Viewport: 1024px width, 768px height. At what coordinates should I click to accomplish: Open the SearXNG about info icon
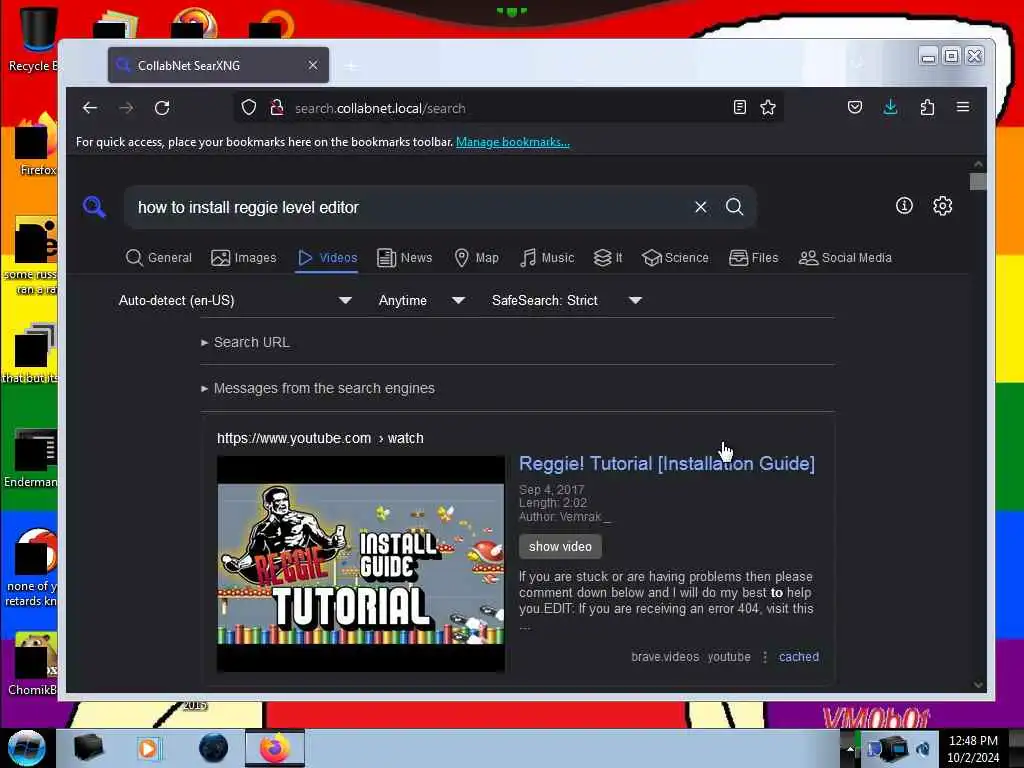coord(904,206)
